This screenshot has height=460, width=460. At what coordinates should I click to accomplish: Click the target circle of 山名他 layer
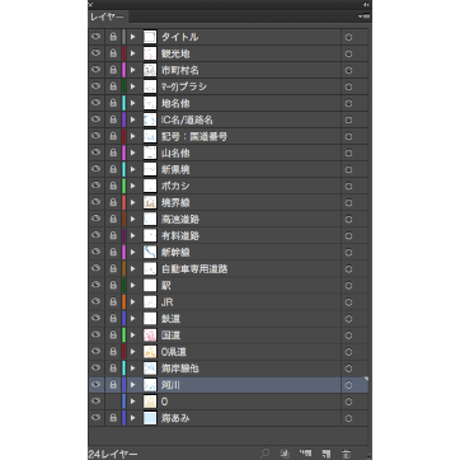pos(349,153)
